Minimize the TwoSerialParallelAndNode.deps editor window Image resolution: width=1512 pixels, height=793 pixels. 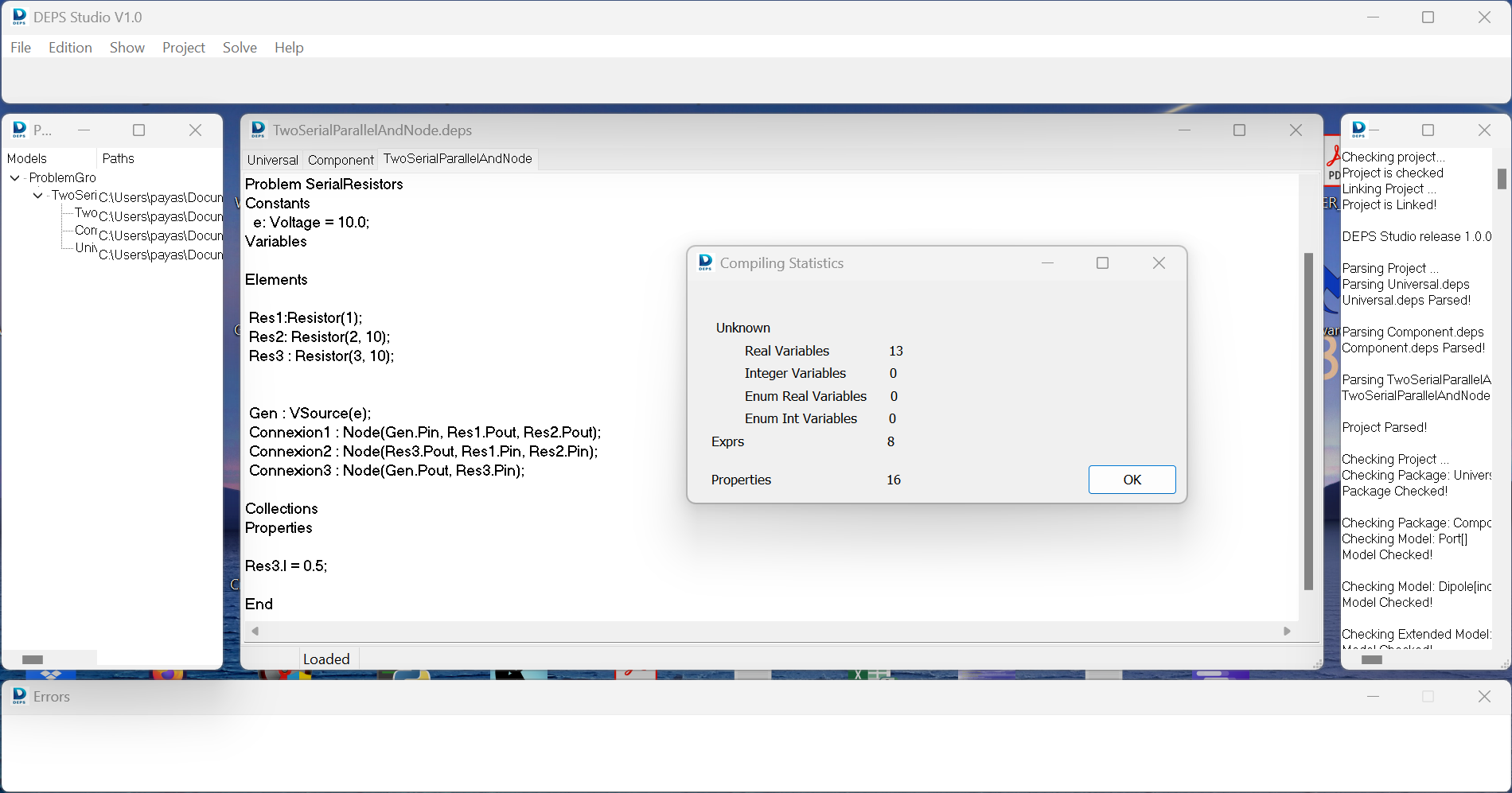[x=1184, y=130]
